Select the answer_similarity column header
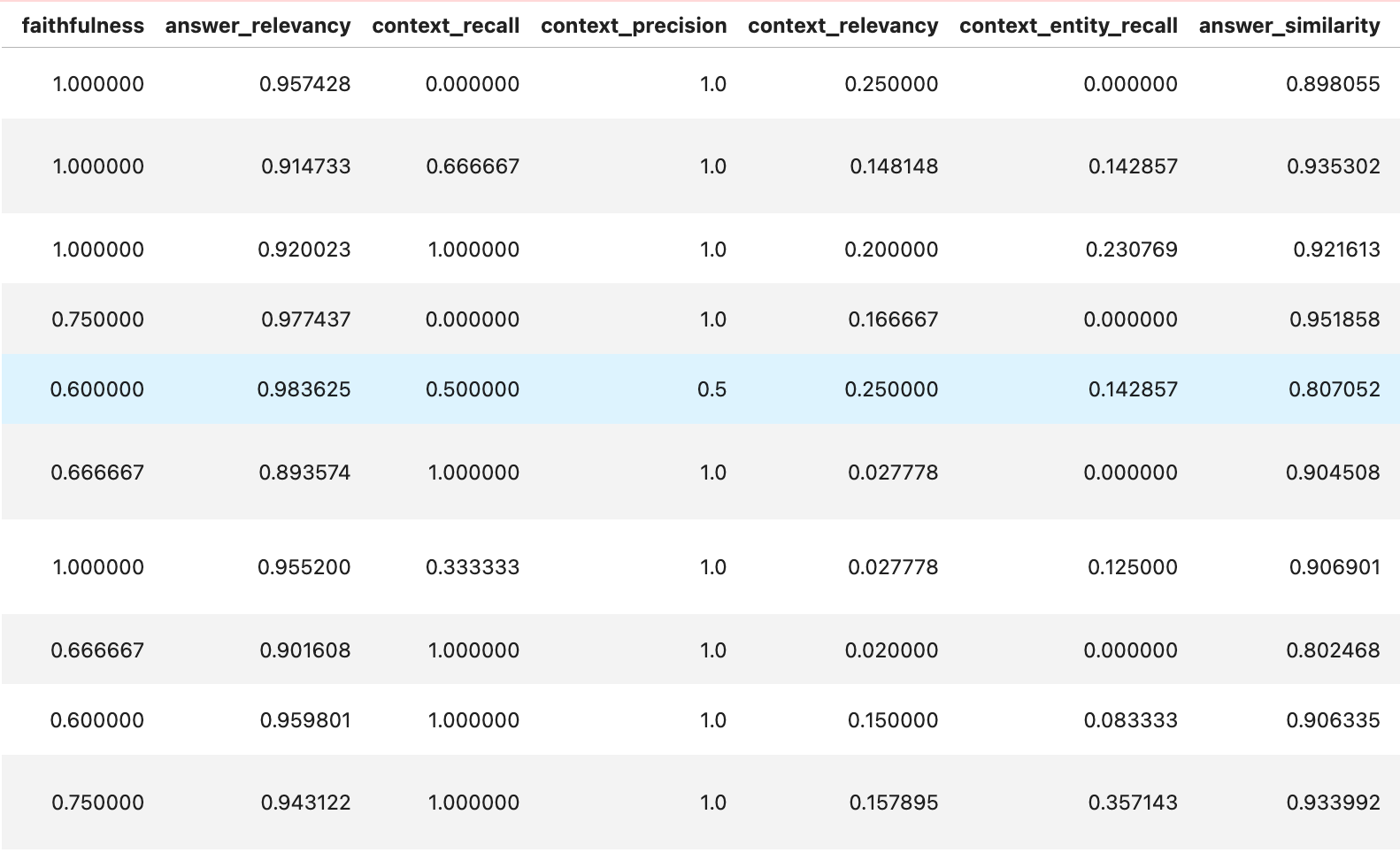This screenshot has width=1400, height=853. tap(1288, 26)
